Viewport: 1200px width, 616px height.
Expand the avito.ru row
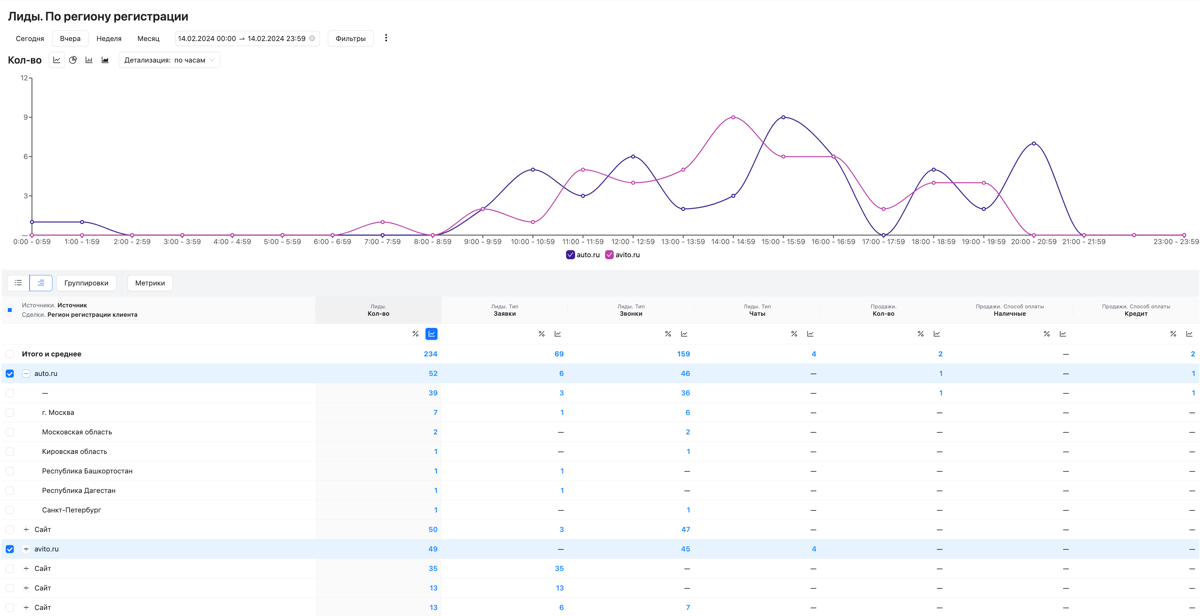[26, 549]
